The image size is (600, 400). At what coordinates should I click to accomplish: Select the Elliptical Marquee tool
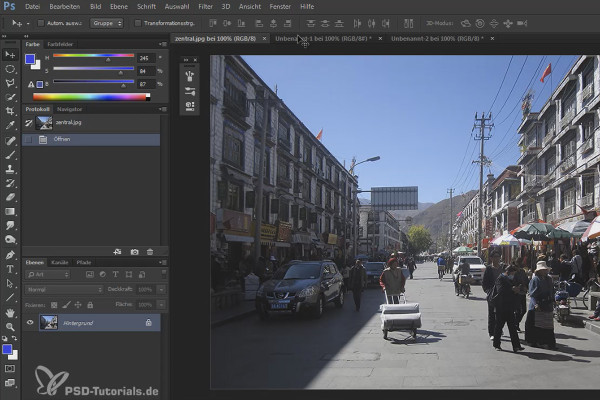click(10, 69)
